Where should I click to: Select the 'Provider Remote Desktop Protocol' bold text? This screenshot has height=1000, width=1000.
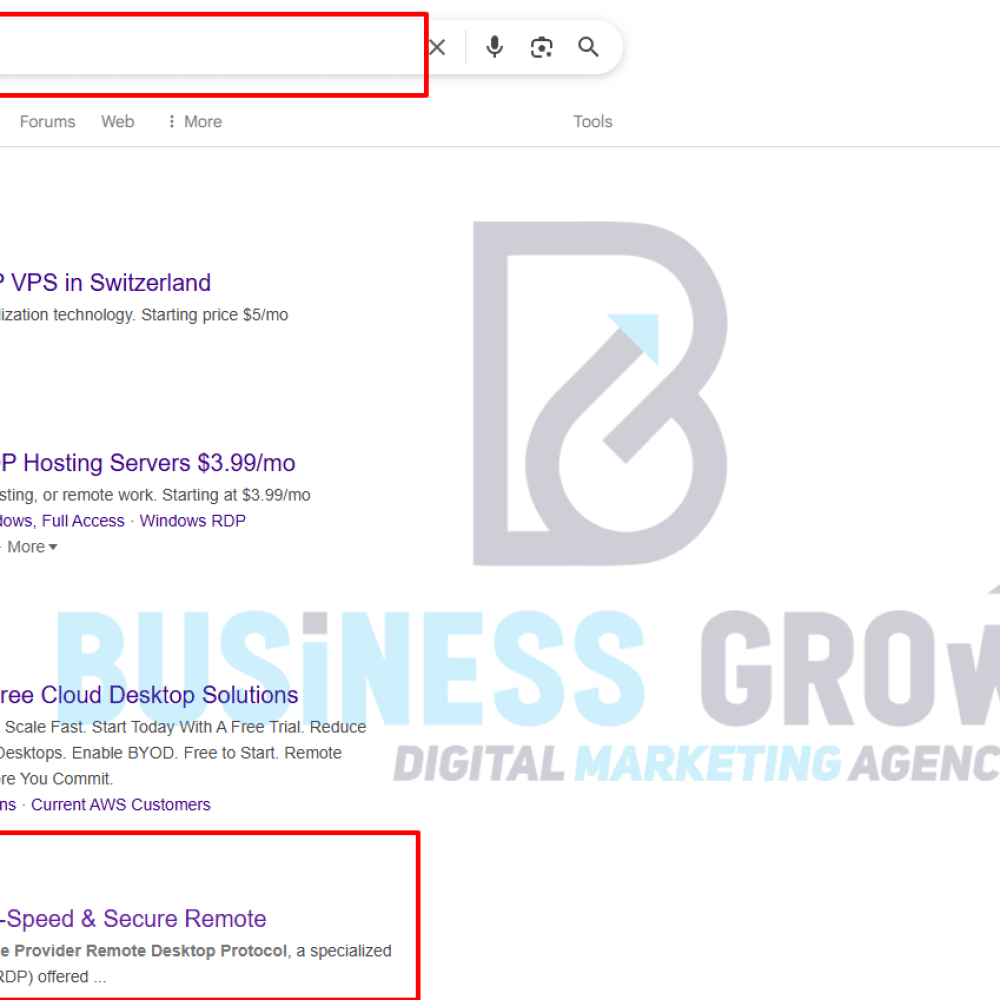(151, 951)
